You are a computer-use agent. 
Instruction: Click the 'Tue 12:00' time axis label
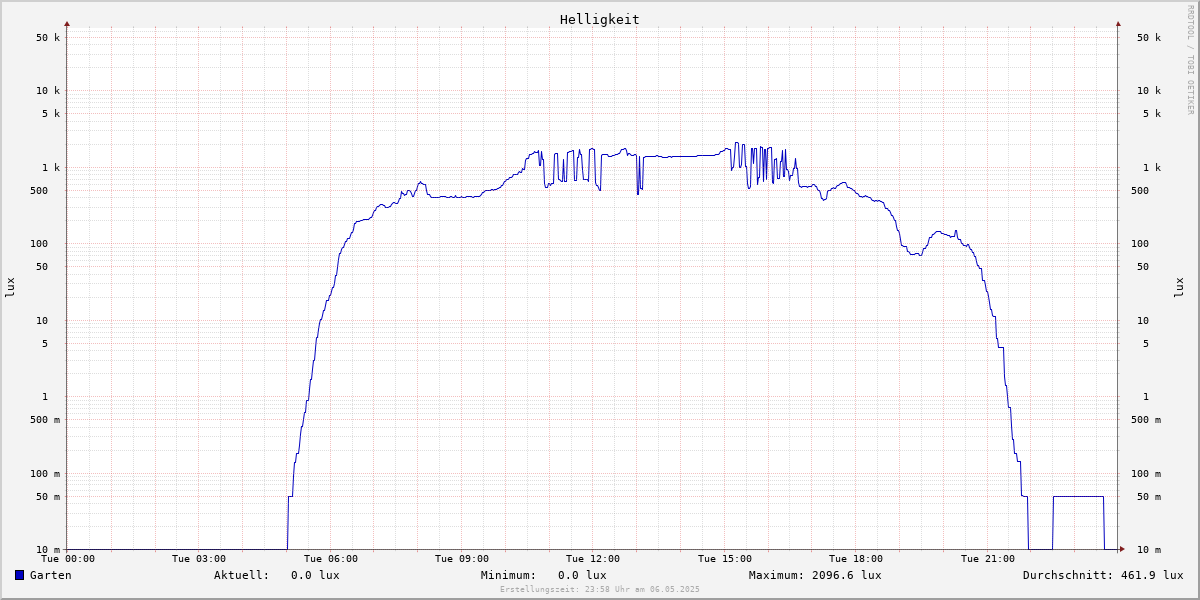click(x=593, y=559)
